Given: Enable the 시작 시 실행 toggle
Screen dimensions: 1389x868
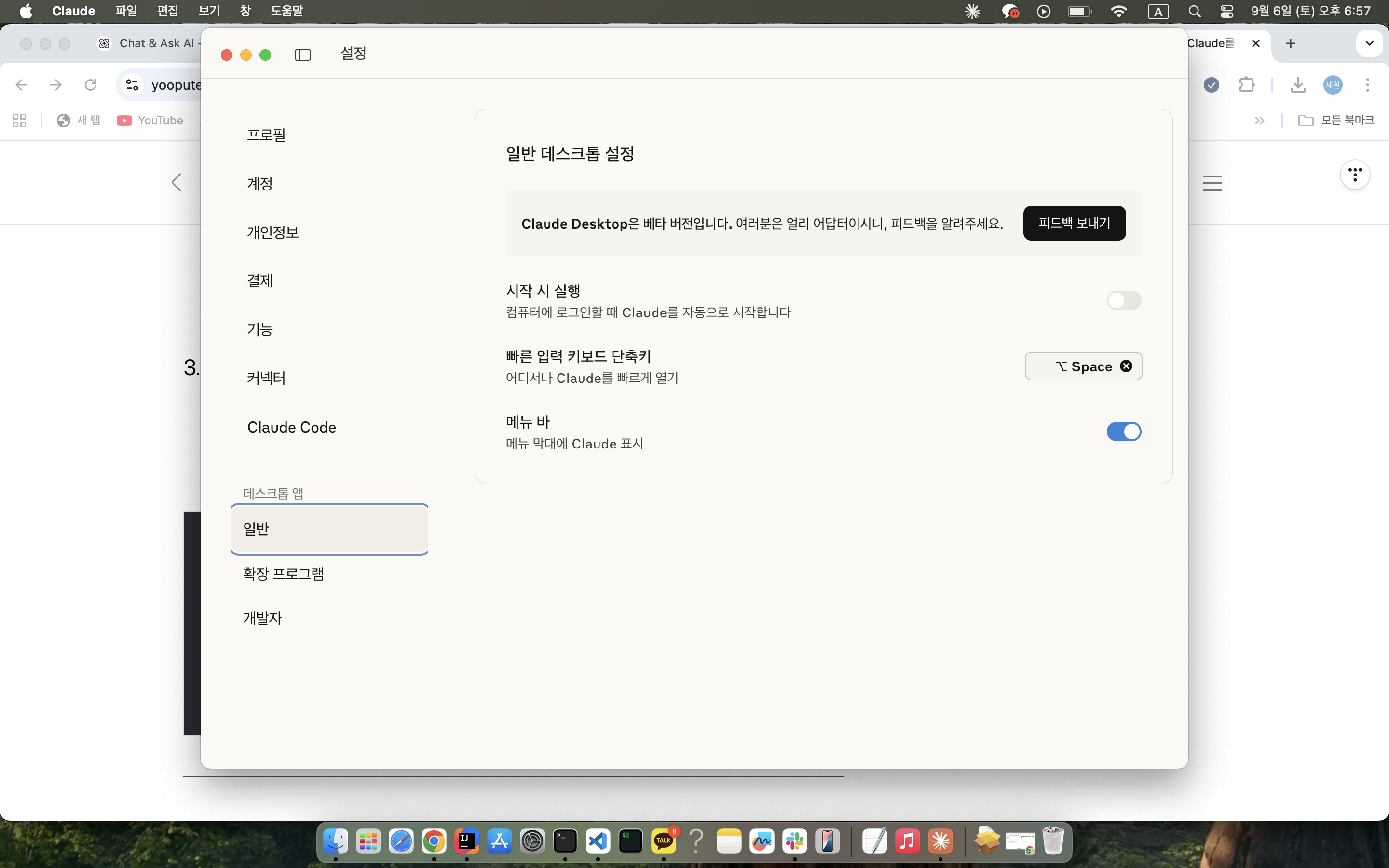Looking at the screenshot, I should pyautogui.click(x=1124, y=300).
